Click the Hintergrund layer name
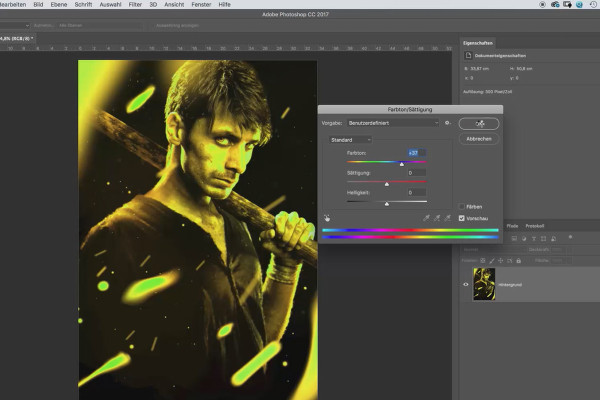 (510, 285)
